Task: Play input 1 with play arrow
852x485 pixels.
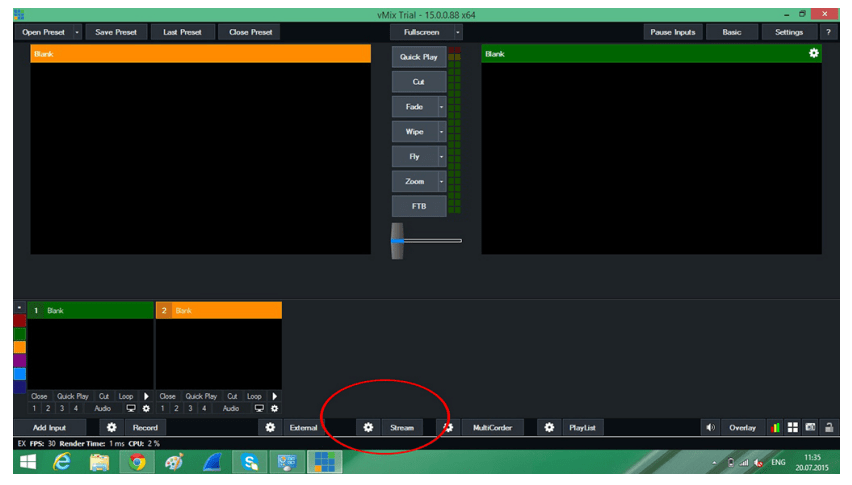Action: coord(146,396)
